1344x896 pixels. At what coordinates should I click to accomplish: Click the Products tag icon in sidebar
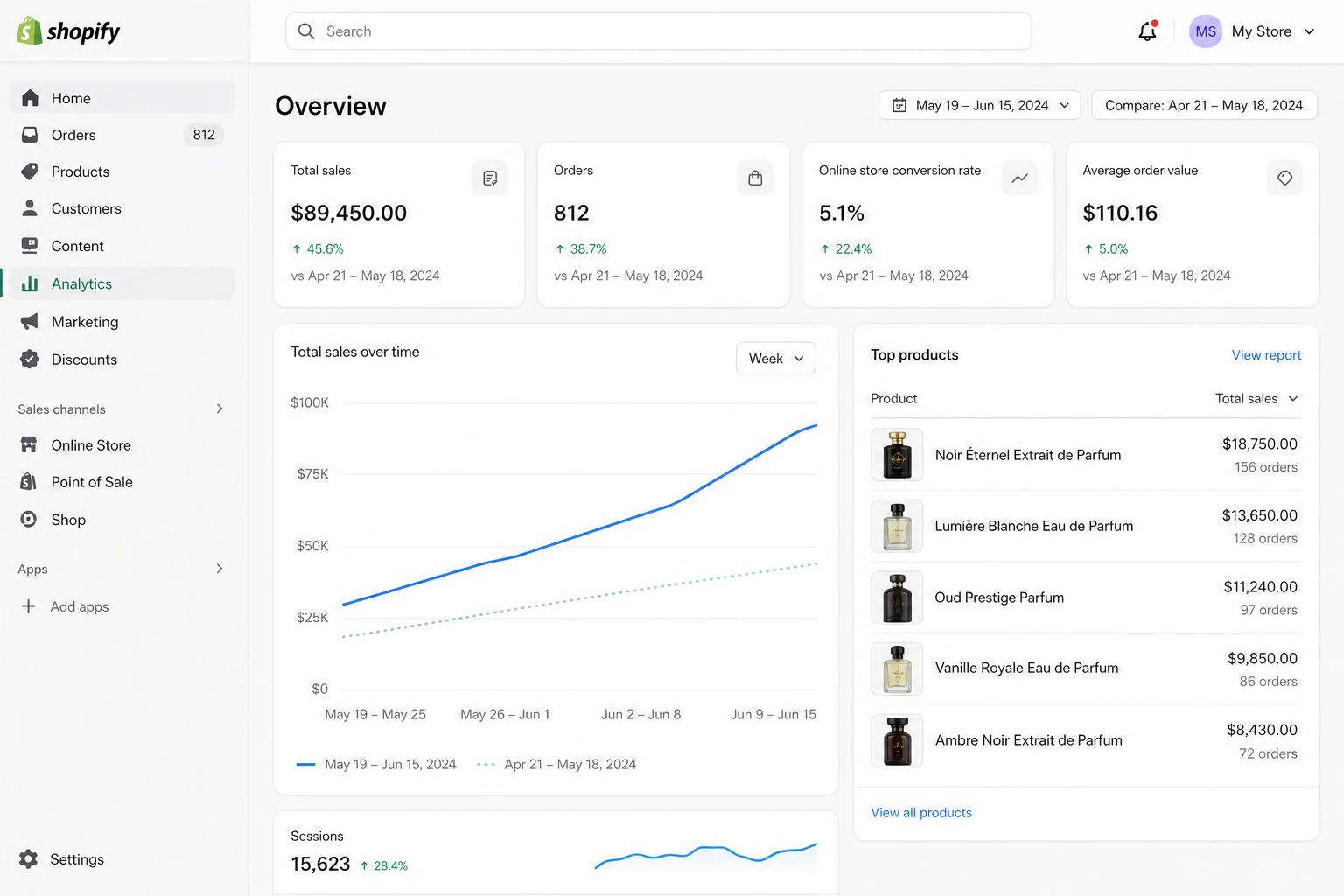pyautogui.click(x=30, y=171)
